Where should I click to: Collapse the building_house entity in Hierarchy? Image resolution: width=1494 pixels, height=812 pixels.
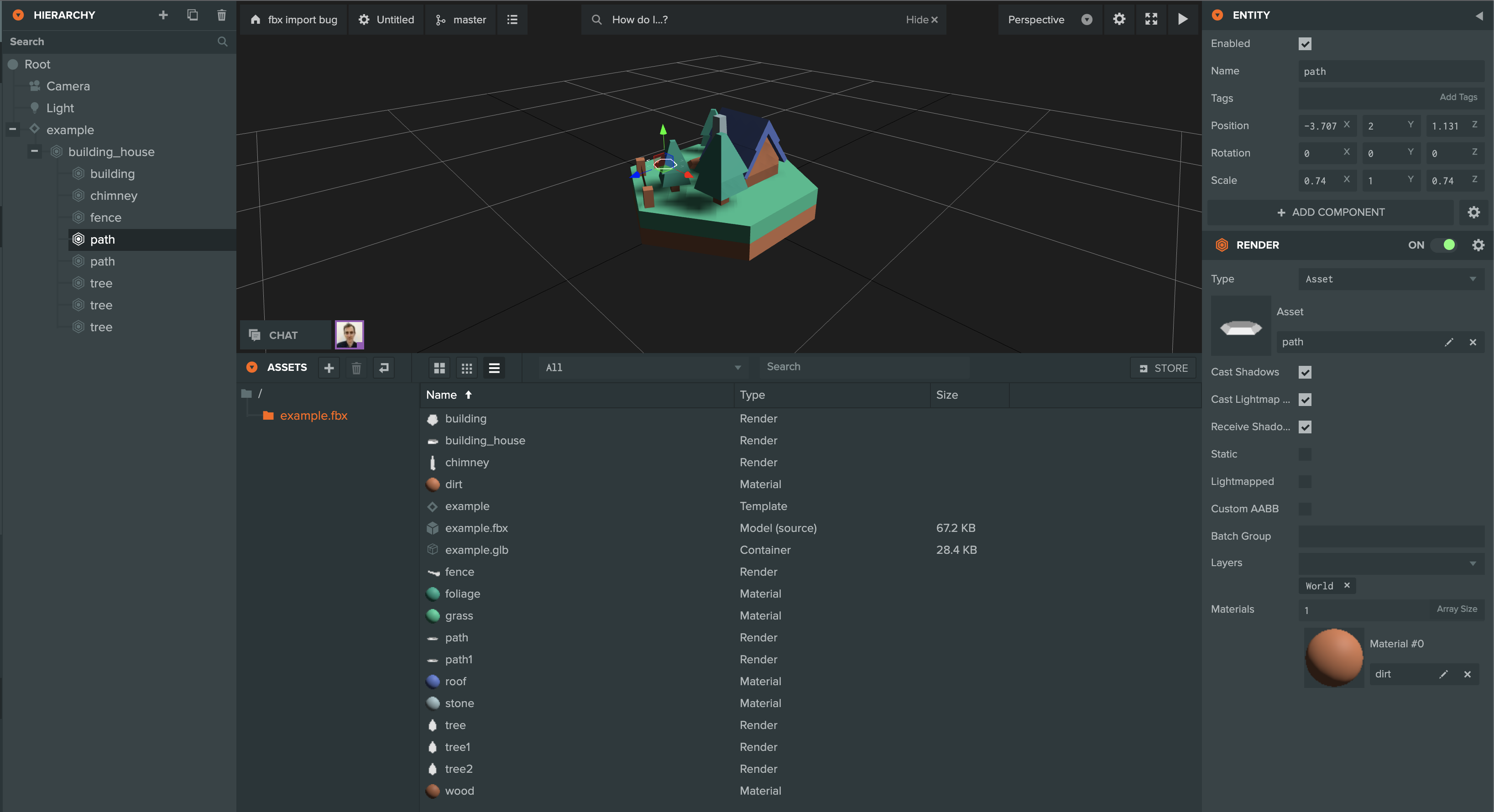(x=34, y=151)
